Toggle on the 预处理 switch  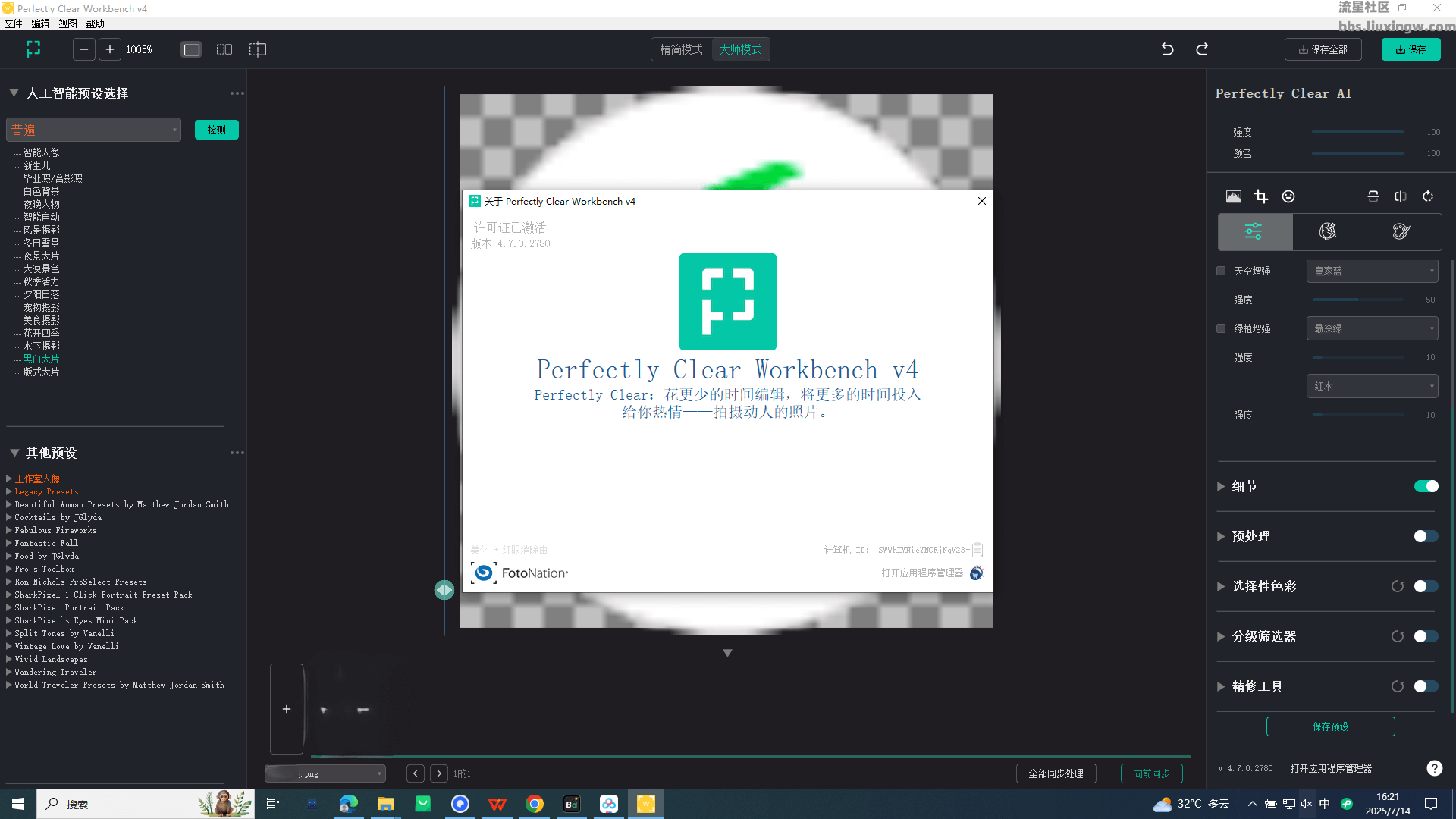click(x=1426, y=536)
